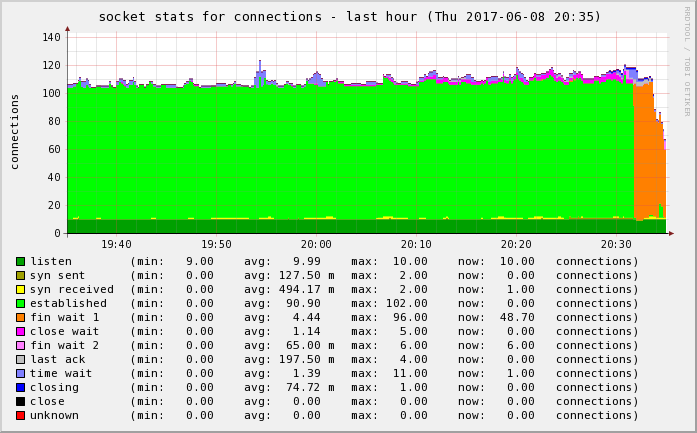Screen dimensions: 697x433
Task: Click the time wait legend swatch
Action: point(20,373)
